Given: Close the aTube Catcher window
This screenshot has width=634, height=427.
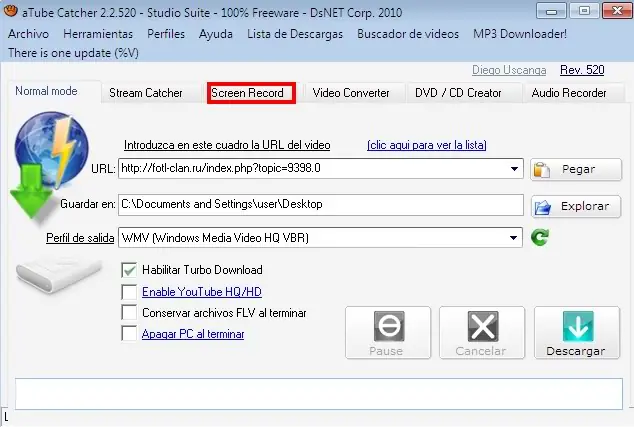Looking at the screenshot, I should click(617, 11).
